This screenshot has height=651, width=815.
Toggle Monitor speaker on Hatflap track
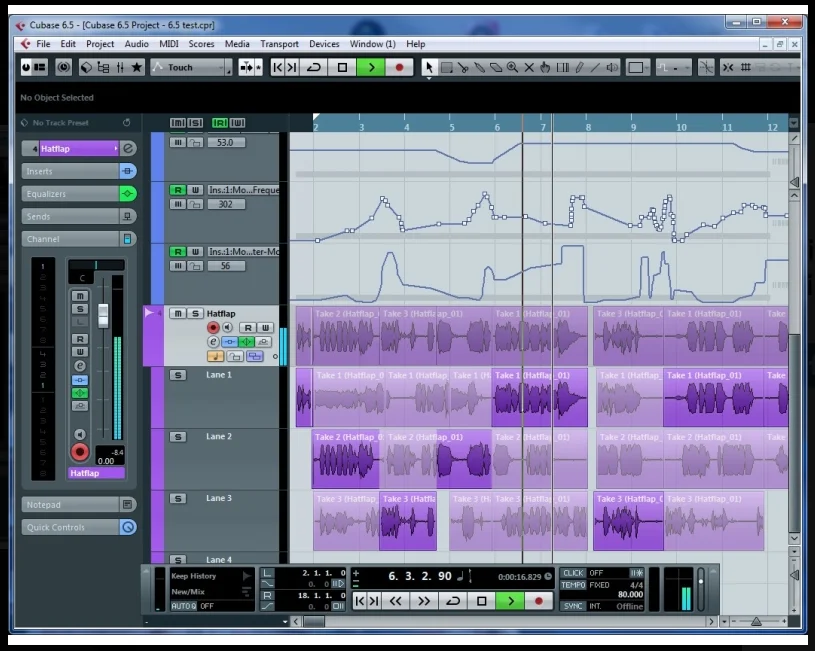click(x=228, y=328)
